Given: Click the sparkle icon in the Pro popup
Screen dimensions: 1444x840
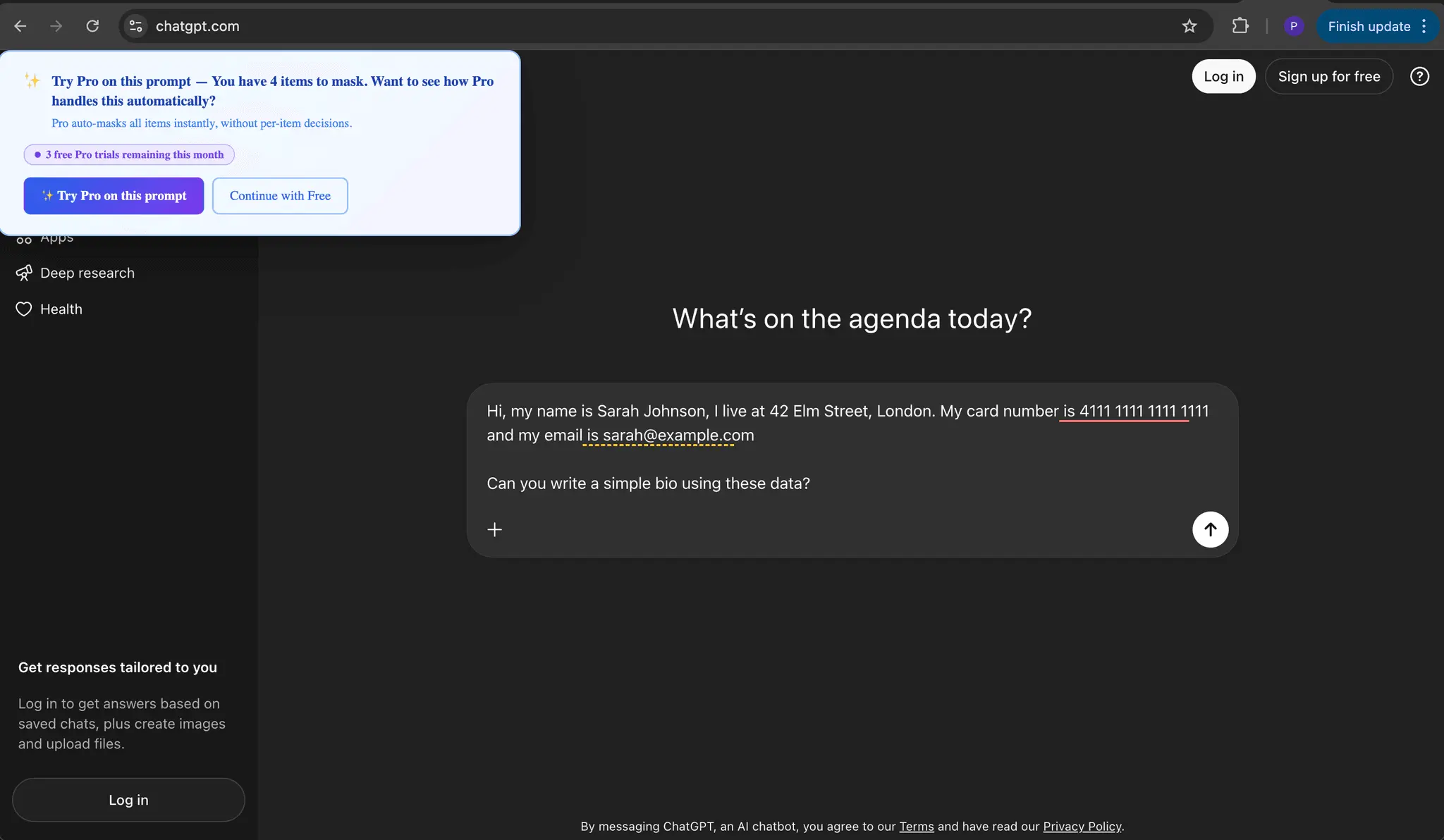Looking at the screenshot, I should [32, 81].
